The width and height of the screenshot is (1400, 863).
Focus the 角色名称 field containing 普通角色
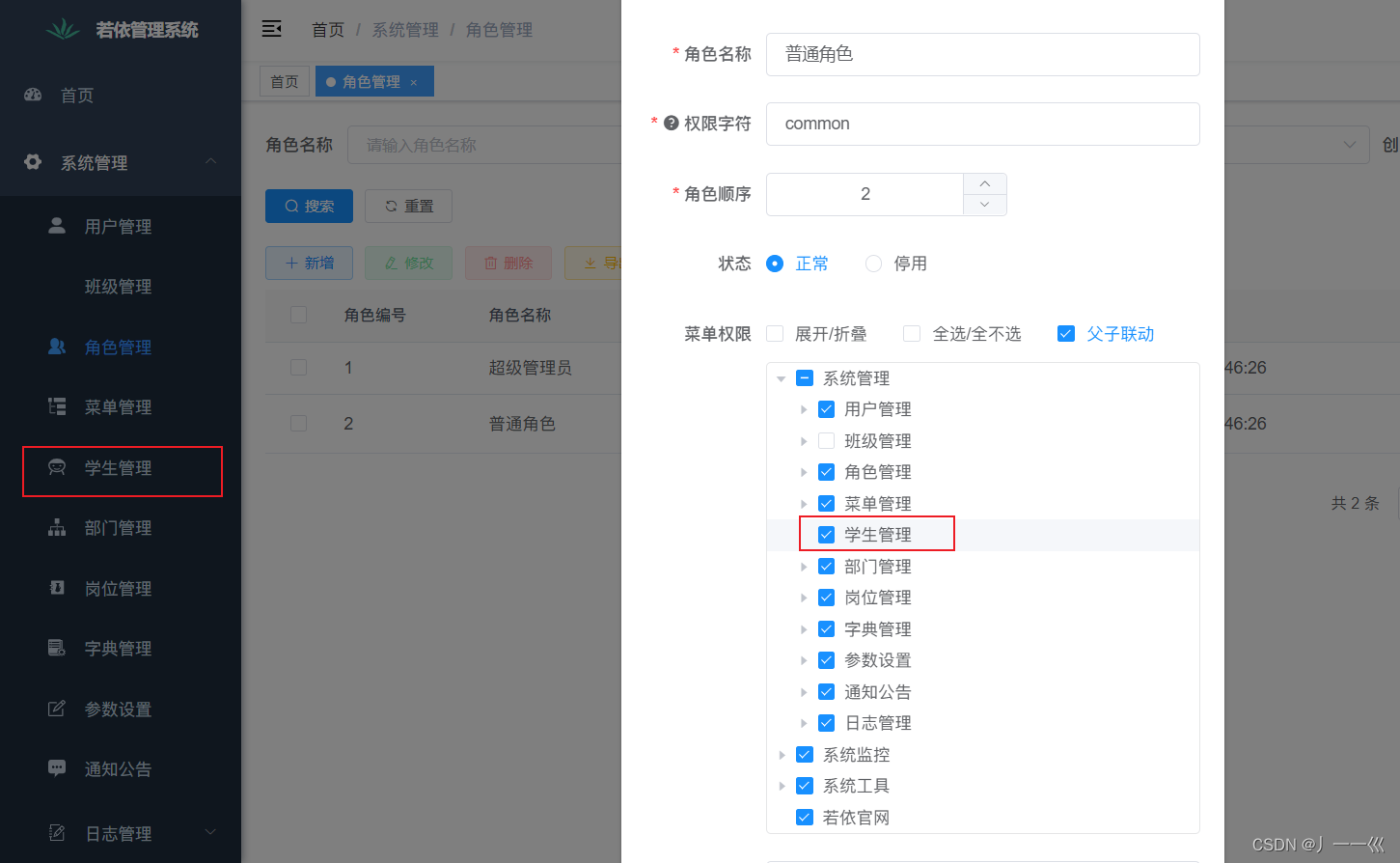click(983, 54)
